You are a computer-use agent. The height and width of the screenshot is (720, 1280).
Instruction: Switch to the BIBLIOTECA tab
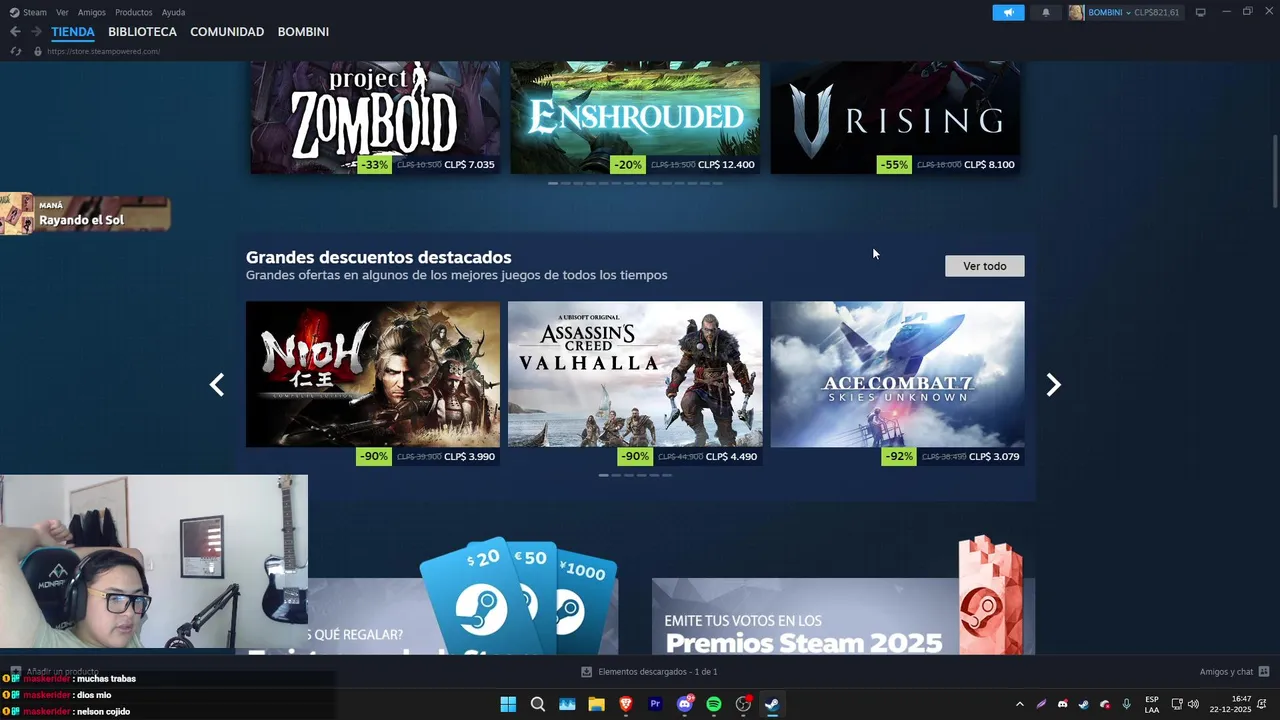[x=142, y=32]
